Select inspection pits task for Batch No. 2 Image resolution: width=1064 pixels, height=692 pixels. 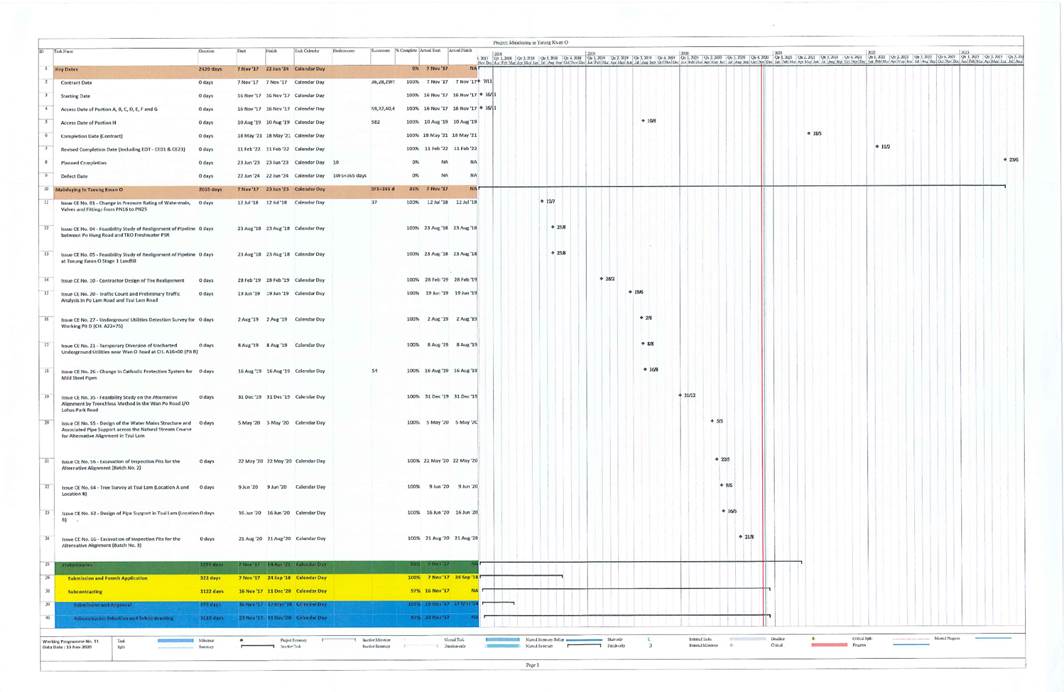point(120,465)
